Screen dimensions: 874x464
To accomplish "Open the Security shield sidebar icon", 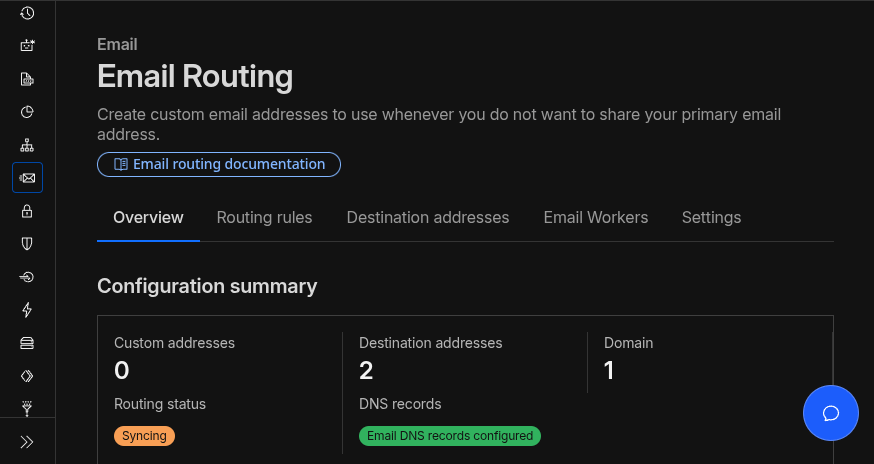I will coord(27,243).
